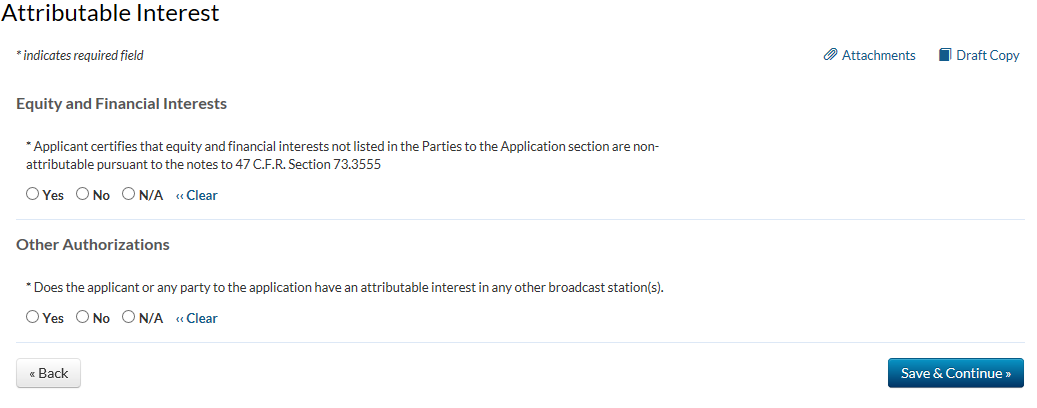The image size is (1037, 408).
Task: Open the Draft Copy link text
Action: [x=987, y=56]
